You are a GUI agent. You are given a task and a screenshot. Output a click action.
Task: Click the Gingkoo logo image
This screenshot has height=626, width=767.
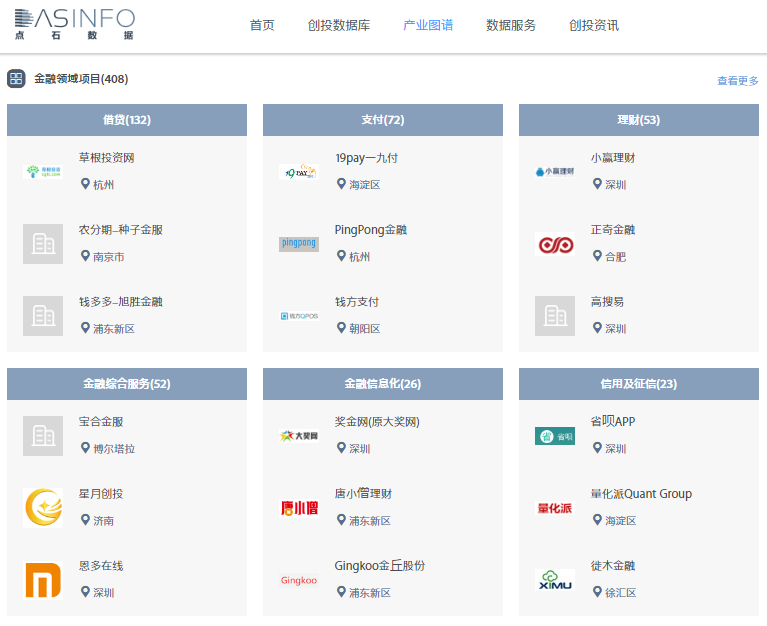[299, 580]
